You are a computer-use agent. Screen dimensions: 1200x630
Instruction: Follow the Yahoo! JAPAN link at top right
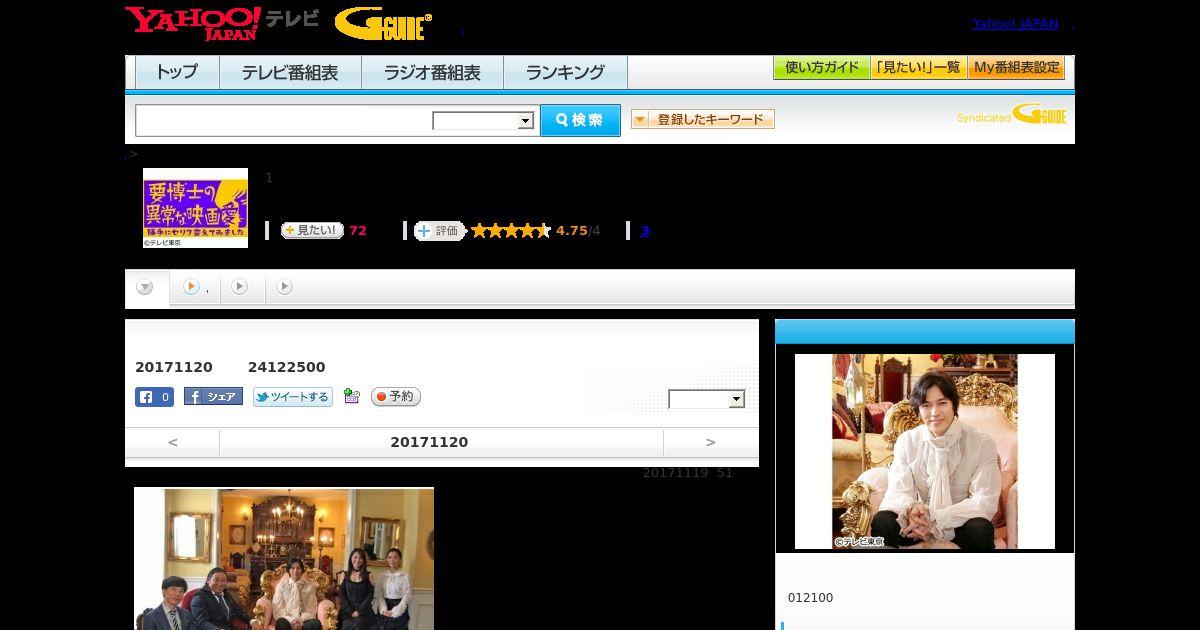pyautogui.click(x=1015, y=24)
